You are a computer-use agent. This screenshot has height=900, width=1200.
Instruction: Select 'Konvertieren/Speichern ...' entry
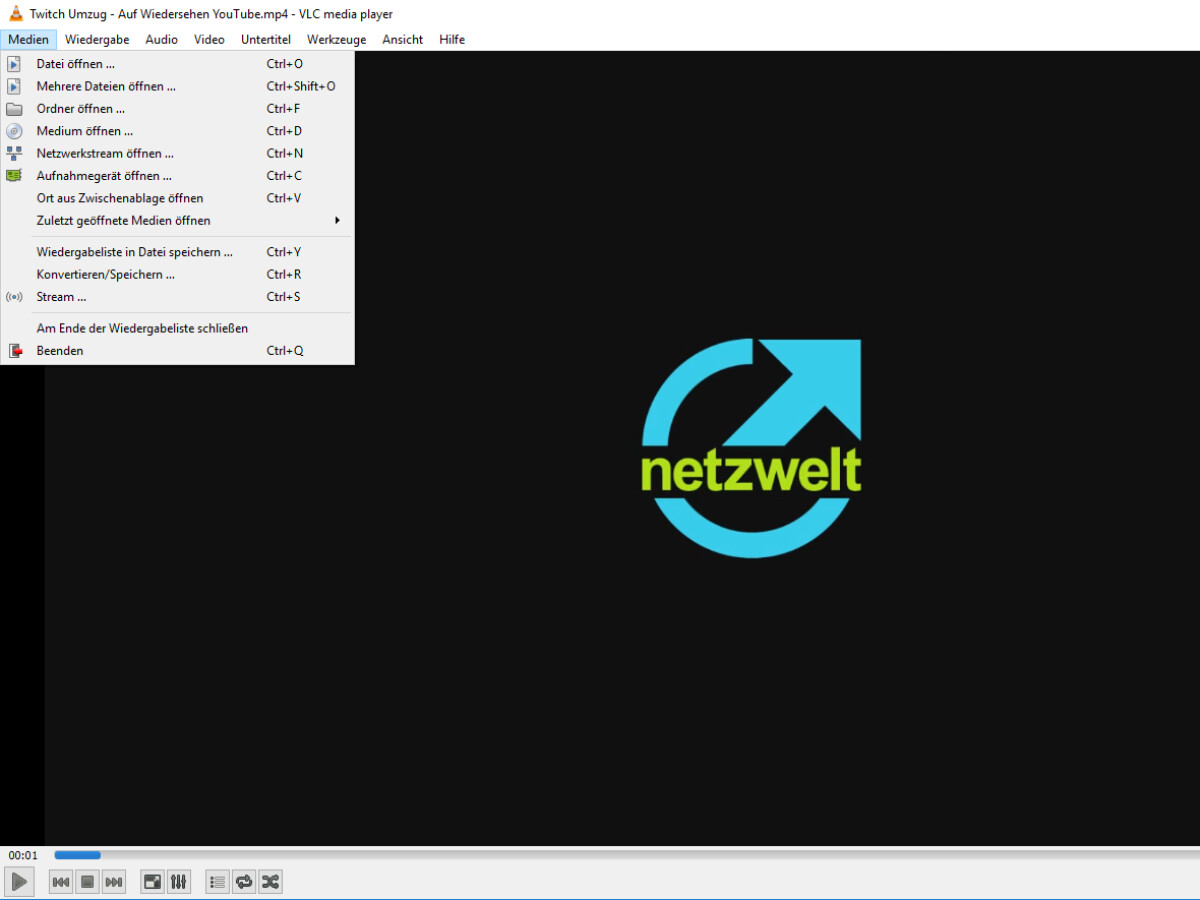[x=177, y=274]
